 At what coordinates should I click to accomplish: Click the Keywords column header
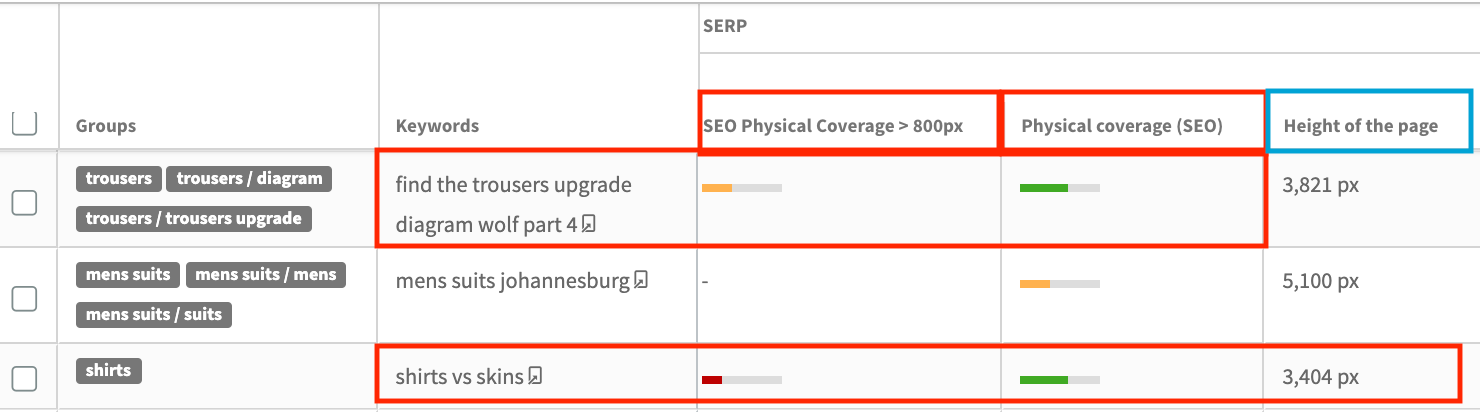437,126
